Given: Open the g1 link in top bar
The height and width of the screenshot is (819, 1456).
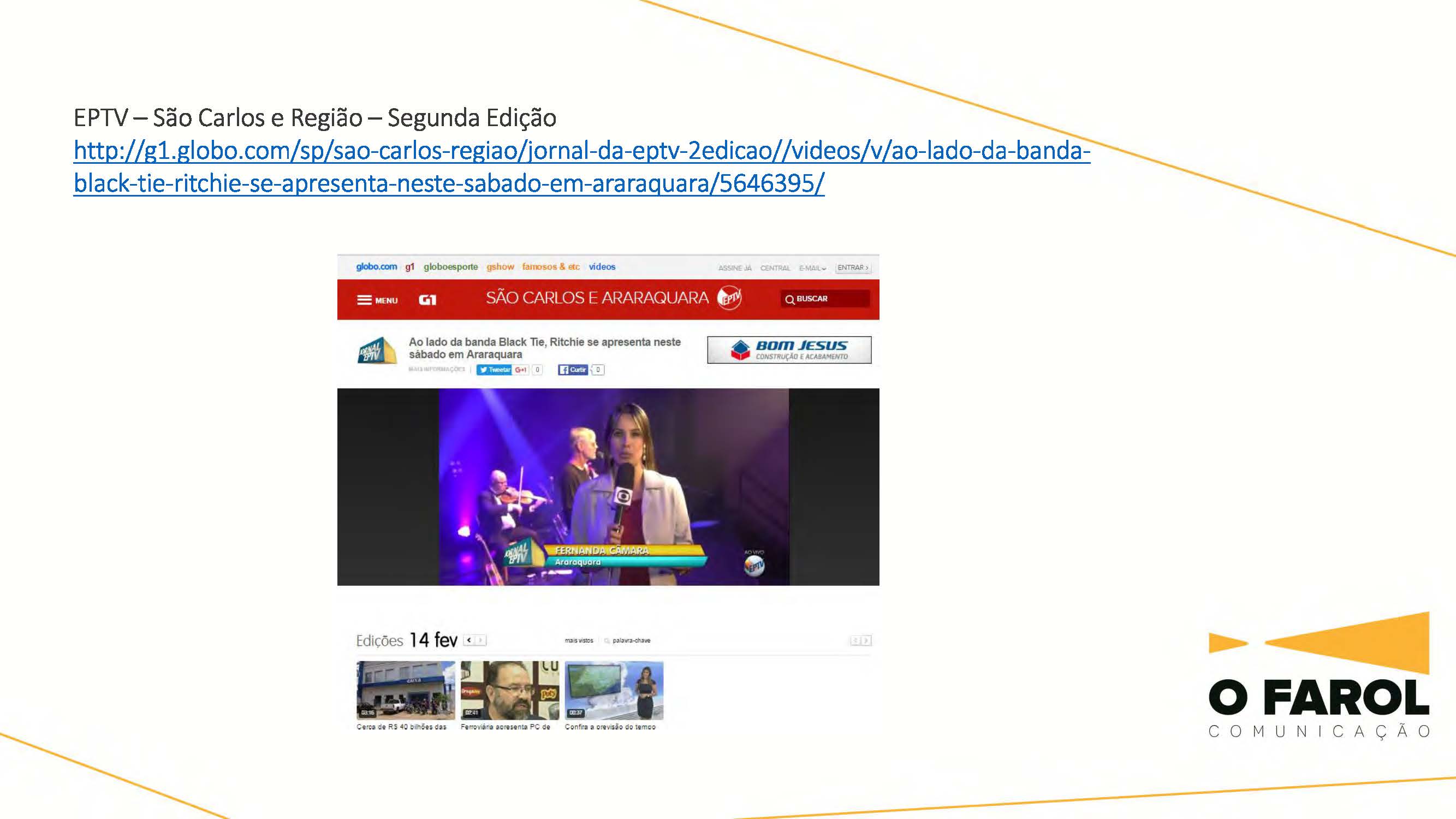Looking at the screenshot, I should coord(410,267).
